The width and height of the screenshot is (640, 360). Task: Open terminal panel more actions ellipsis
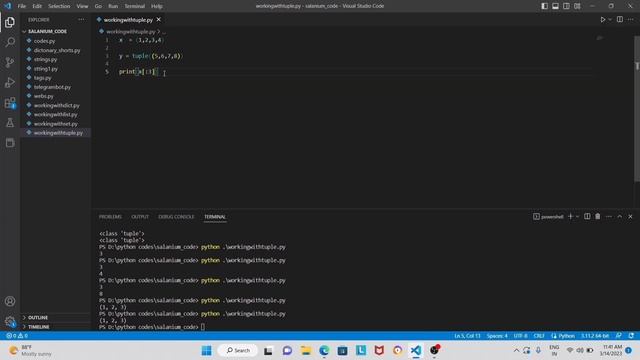click(x=609, y=216)
